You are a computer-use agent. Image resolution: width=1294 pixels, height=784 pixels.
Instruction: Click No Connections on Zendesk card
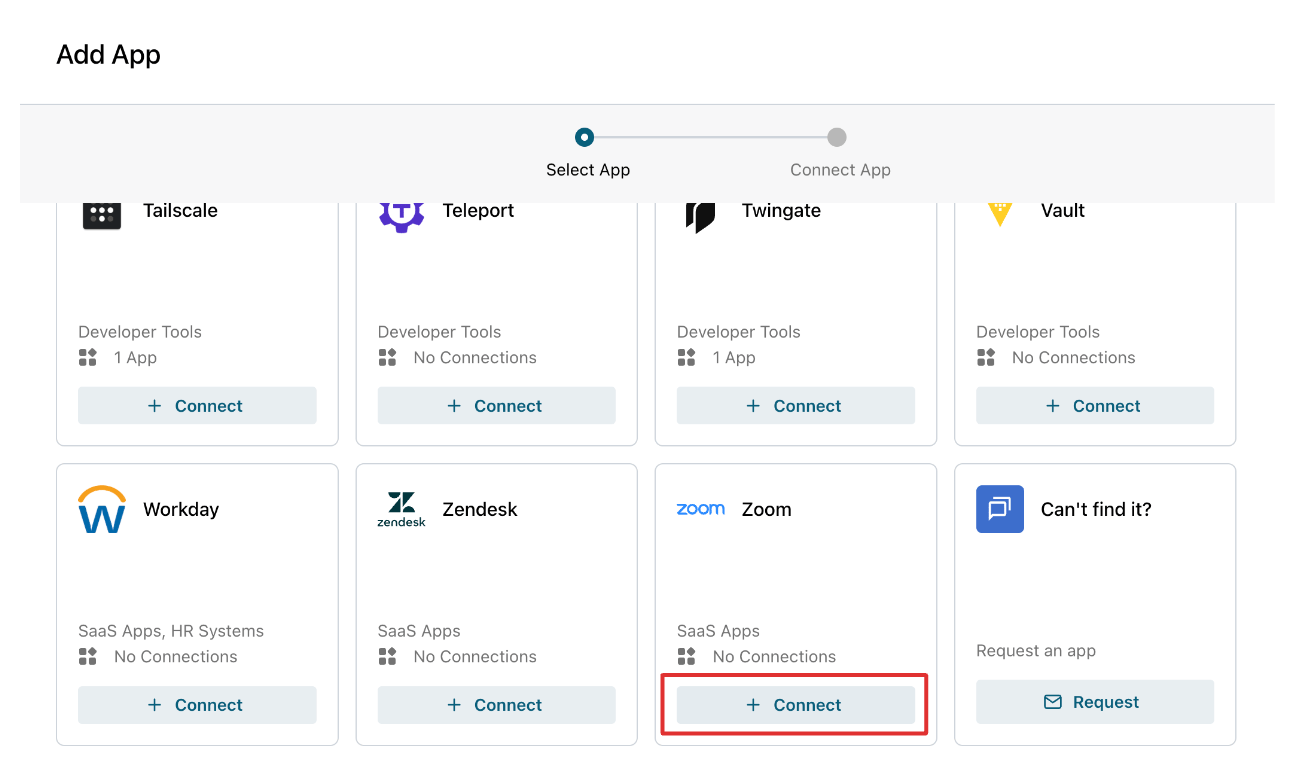click(x=475, y=657)
